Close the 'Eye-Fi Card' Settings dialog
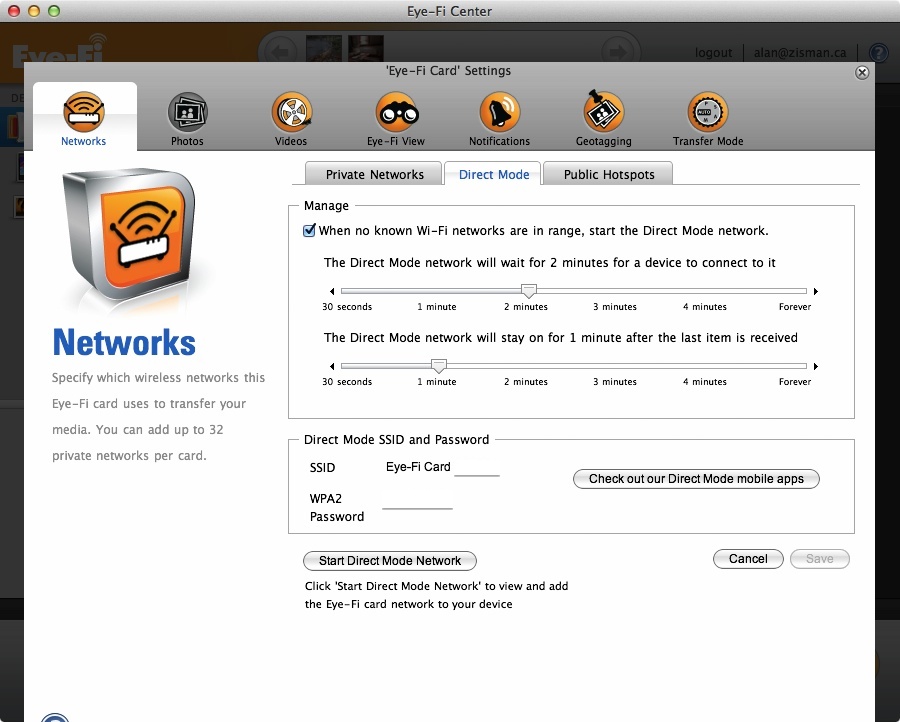 (x=862, y=72)
